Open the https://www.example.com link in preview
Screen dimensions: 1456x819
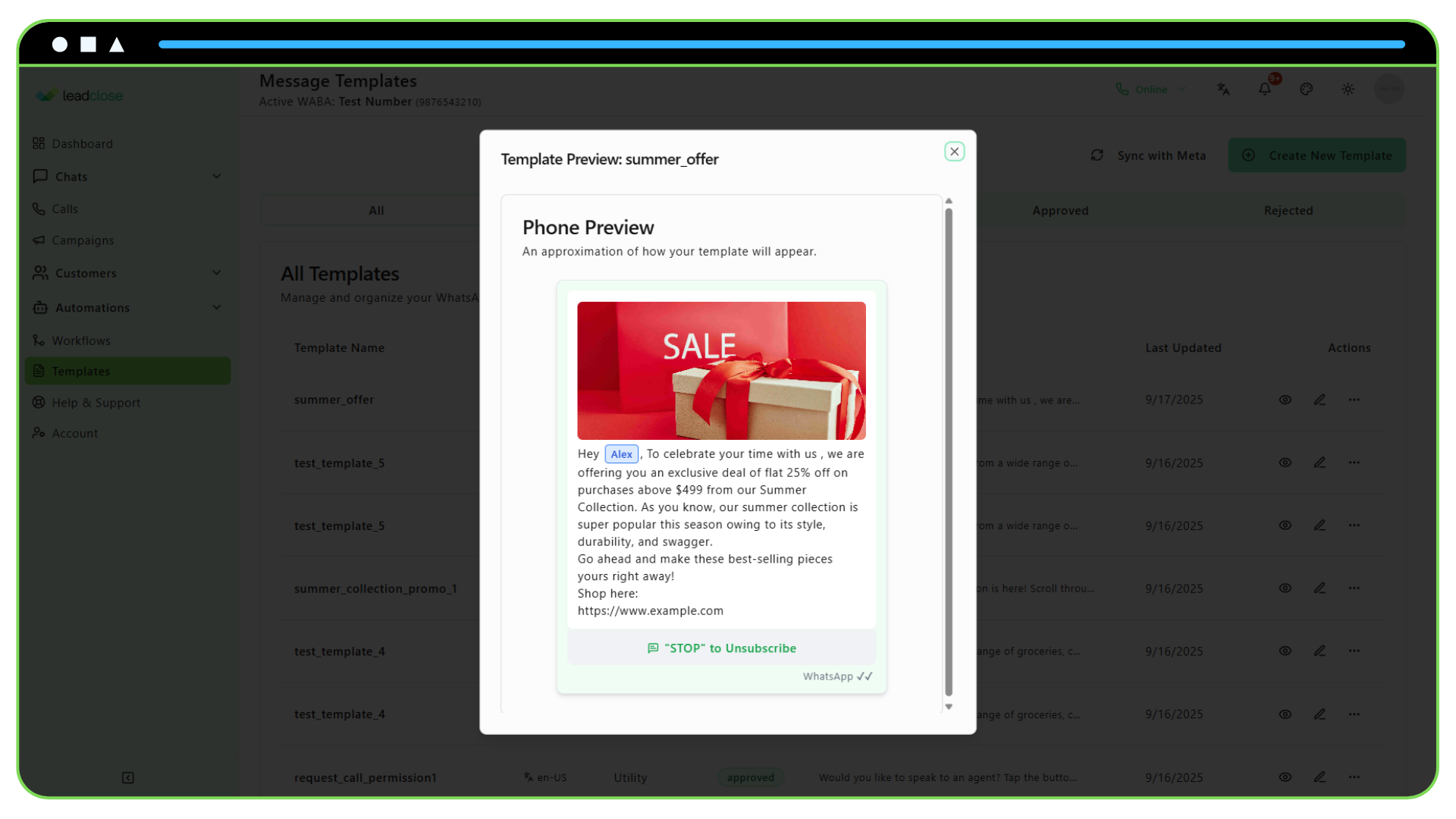click(x=649, y=610)
